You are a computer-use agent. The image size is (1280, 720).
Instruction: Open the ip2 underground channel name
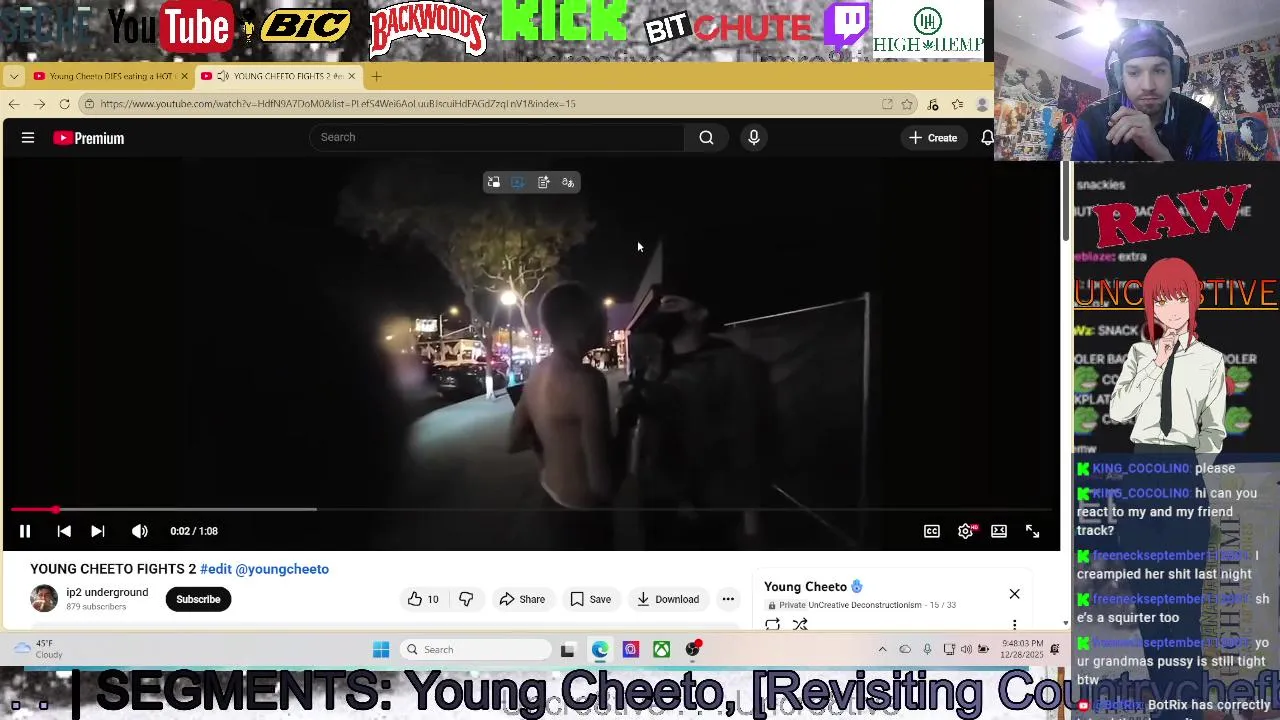tap(107, 592)
